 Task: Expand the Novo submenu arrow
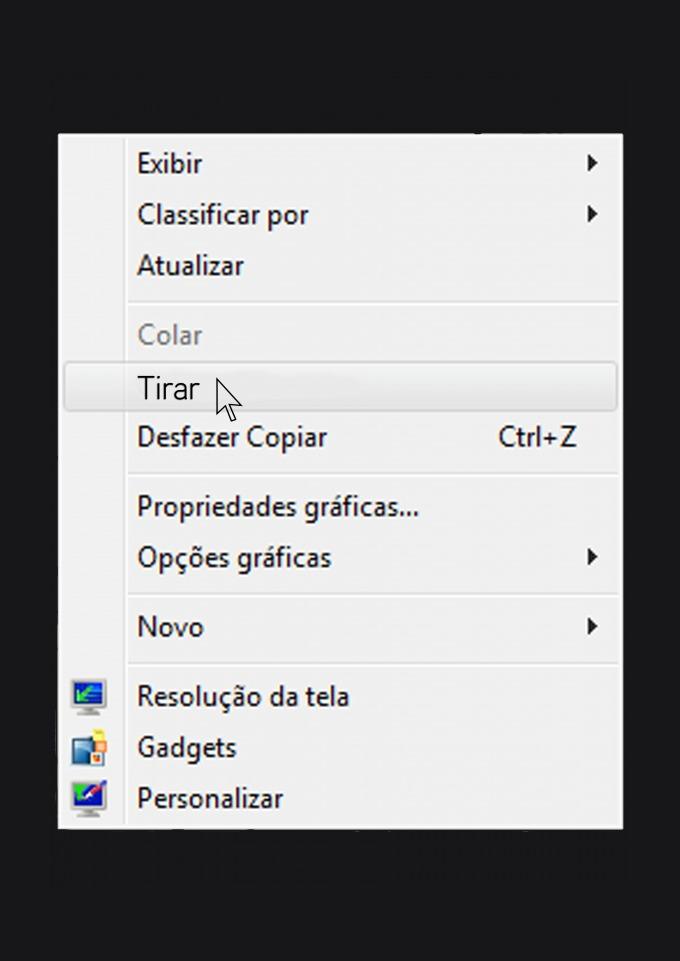tap(592, 627)
